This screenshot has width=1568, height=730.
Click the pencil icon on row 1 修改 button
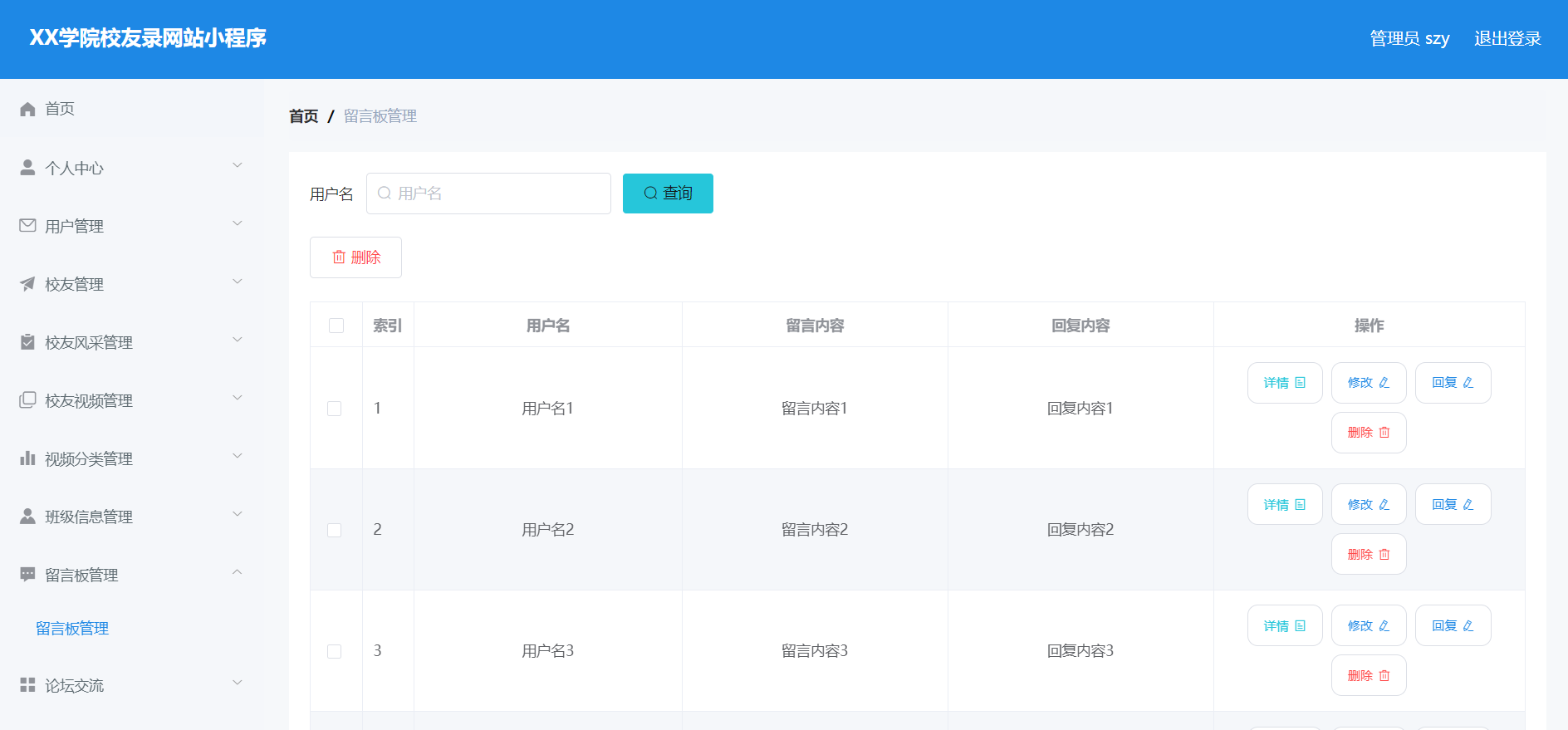1384,383
